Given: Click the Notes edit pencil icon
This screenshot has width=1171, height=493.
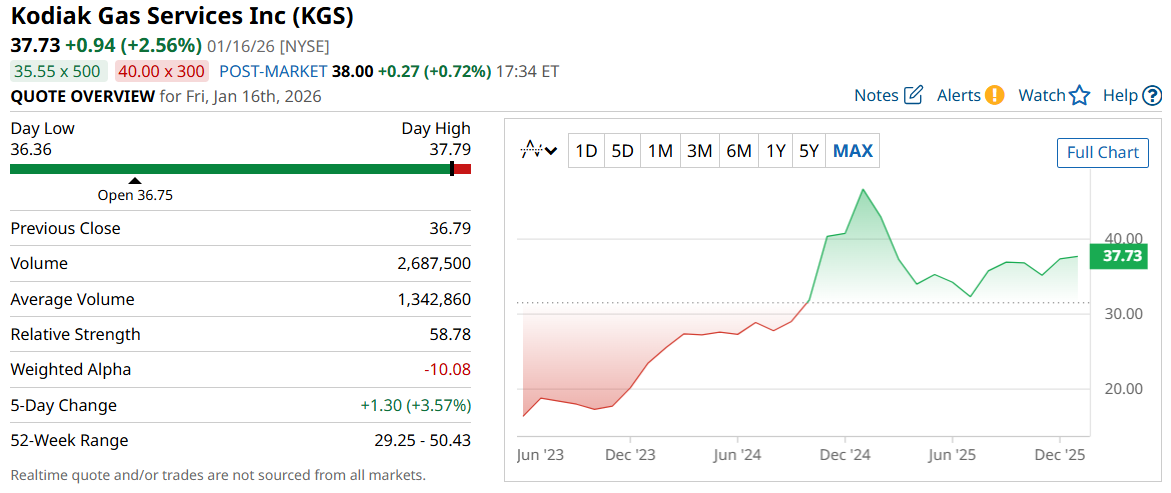Looking at the screenshot, I should [x=913, y=96].
